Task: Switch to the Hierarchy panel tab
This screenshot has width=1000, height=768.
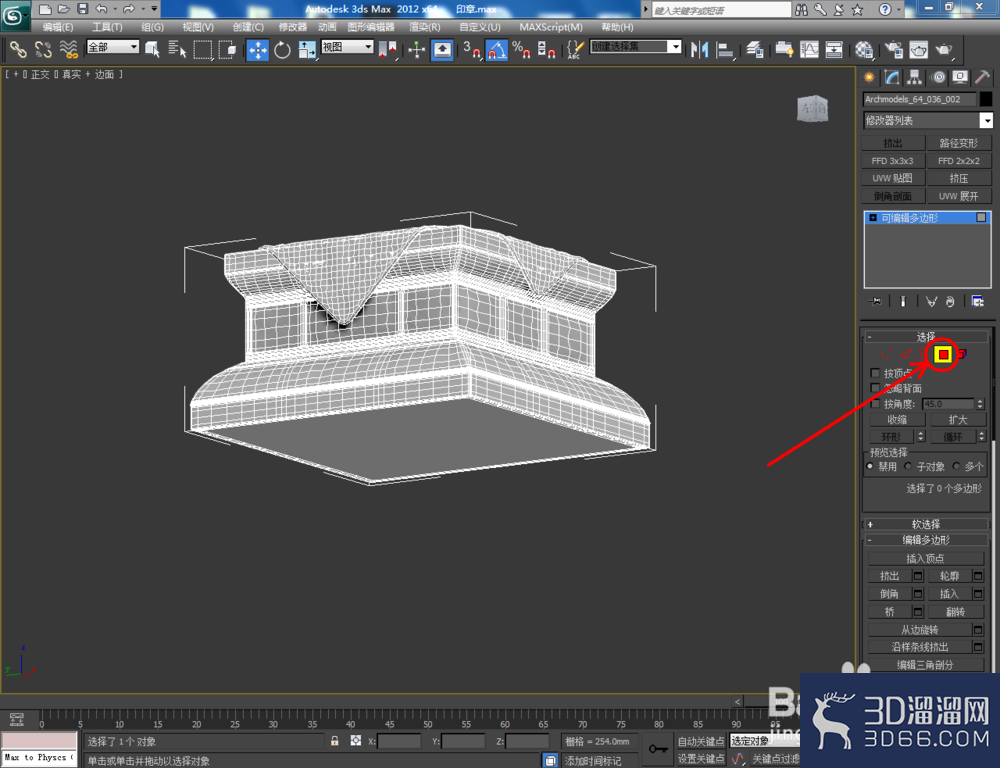Action: (x=915, y=77)
